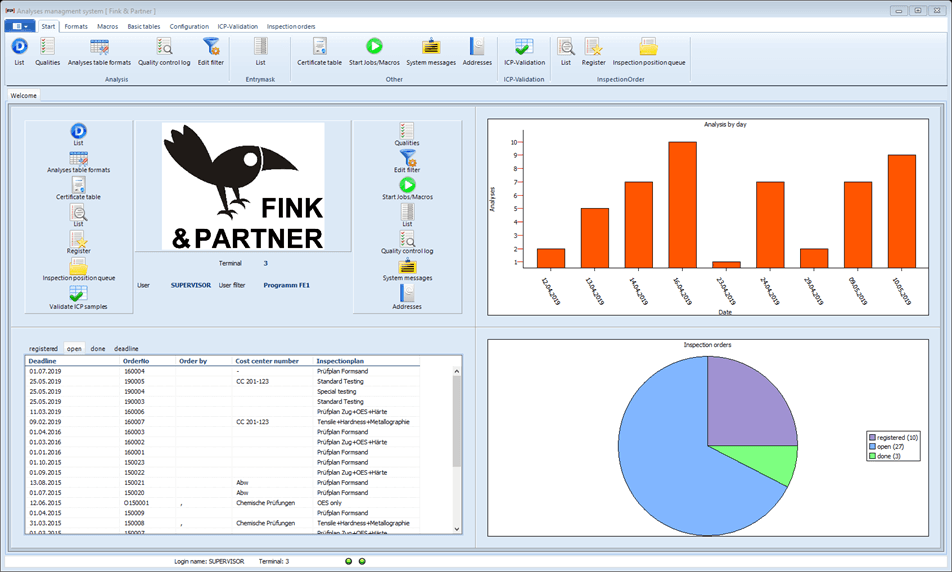Viewport: 952px width, 572px height.
Task: Open Analyses table formats in ribbon
Action: tap(99, 52)
